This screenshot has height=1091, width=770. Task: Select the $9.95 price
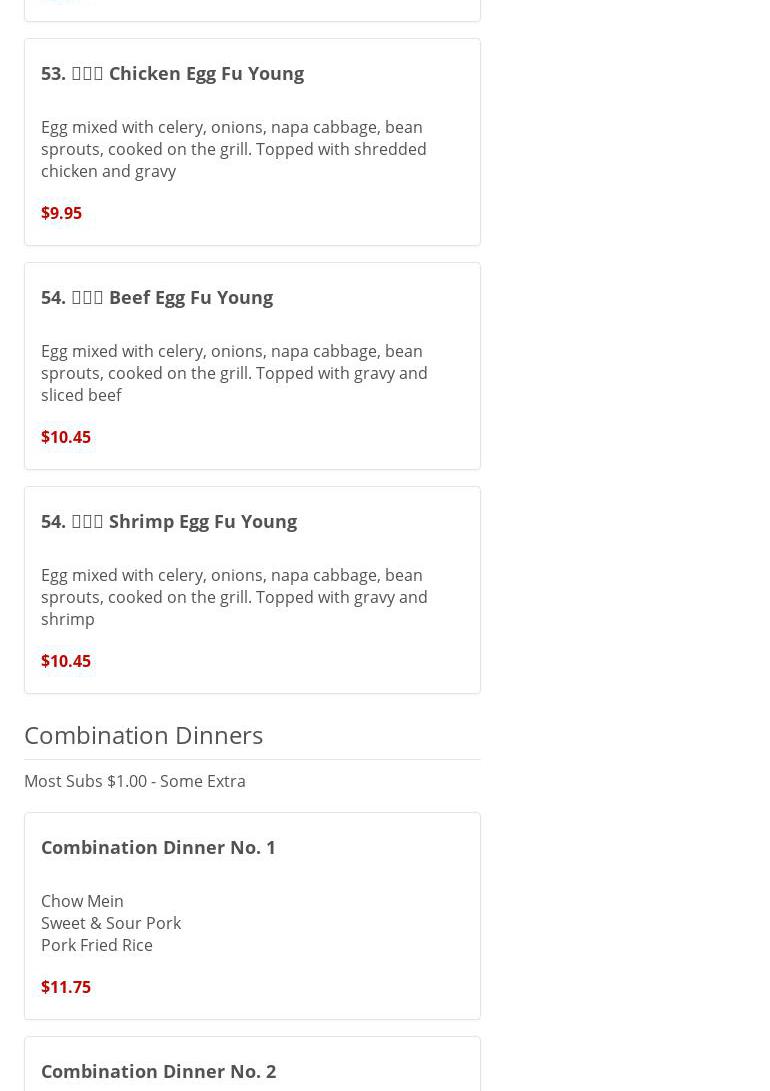click(61, 213)
